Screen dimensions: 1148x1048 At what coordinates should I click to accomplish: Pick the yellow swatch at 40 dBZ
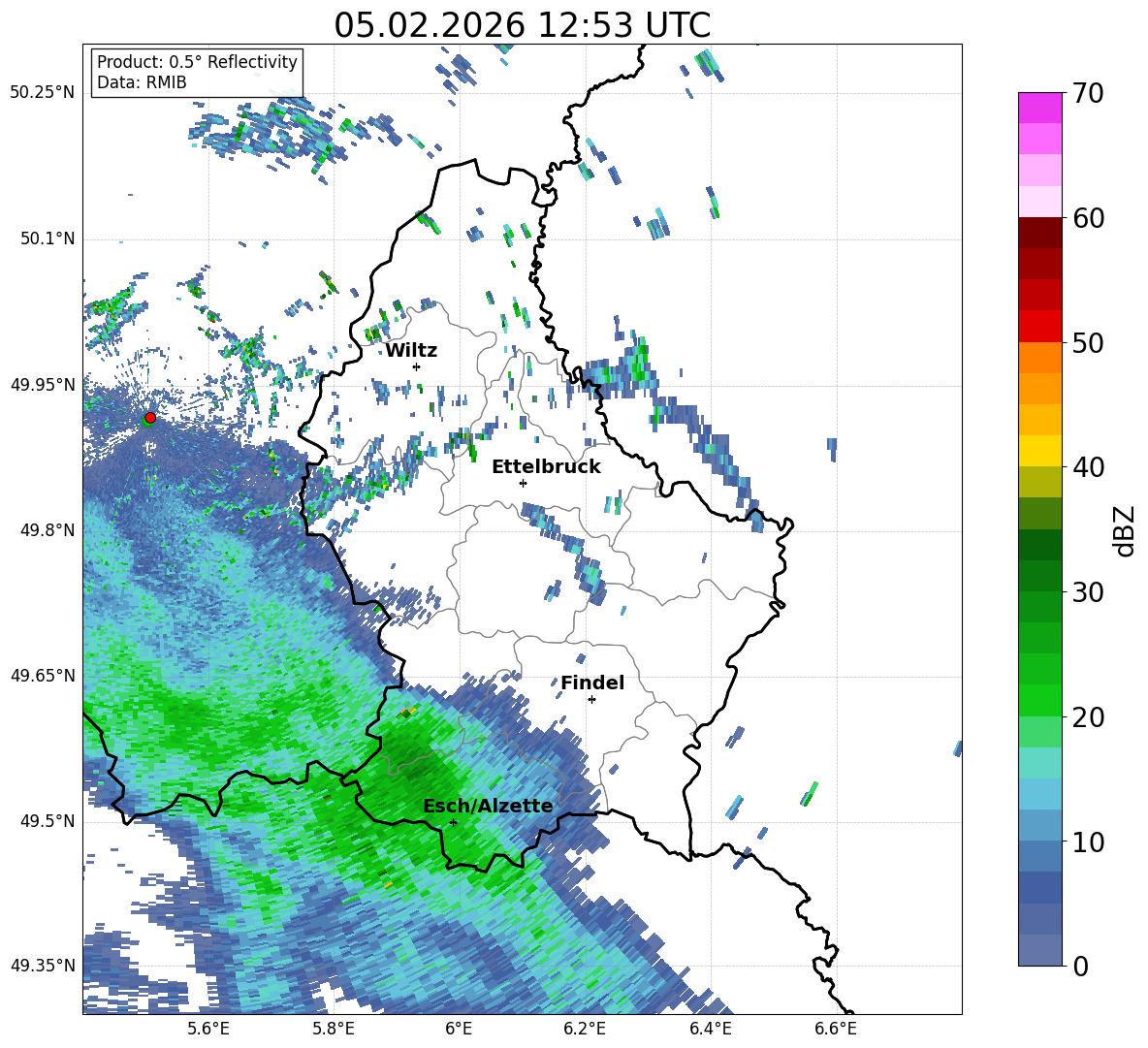tap(1039, 451)
